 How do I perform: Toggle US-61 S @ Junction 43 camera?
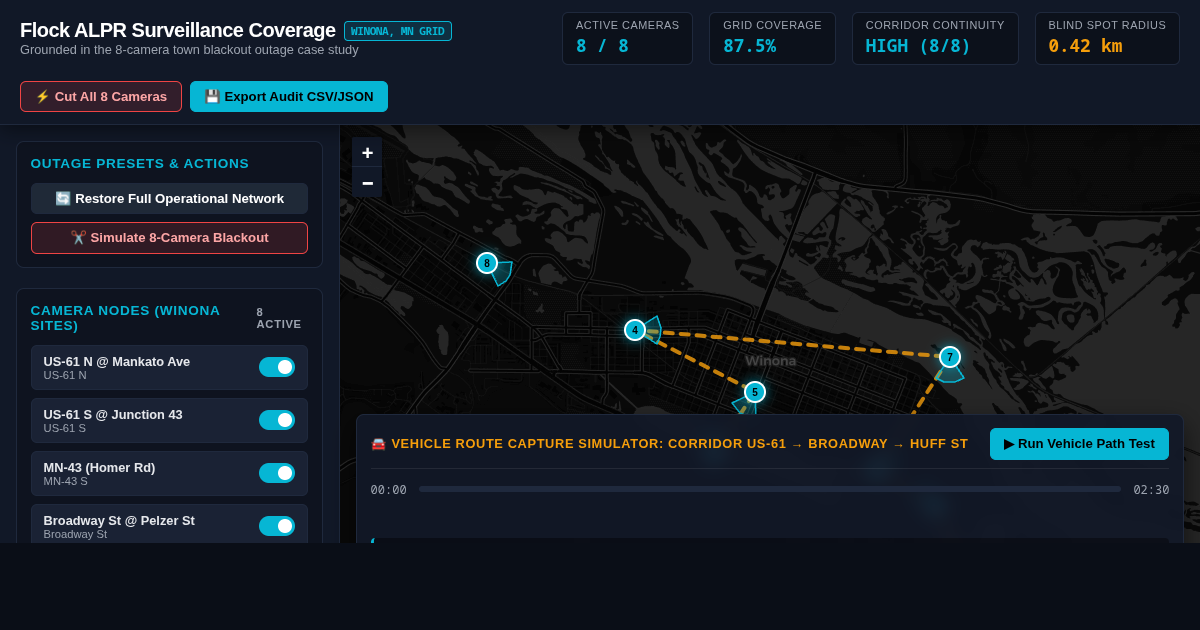(x=277, y=420)
